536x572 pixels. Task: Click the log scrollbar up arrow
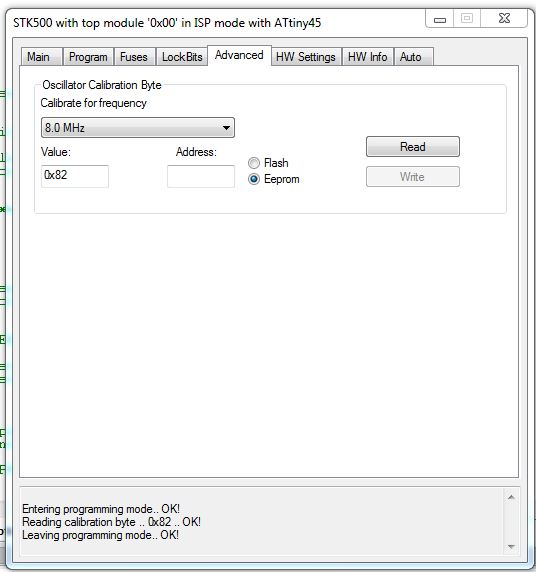coord(511,497)
